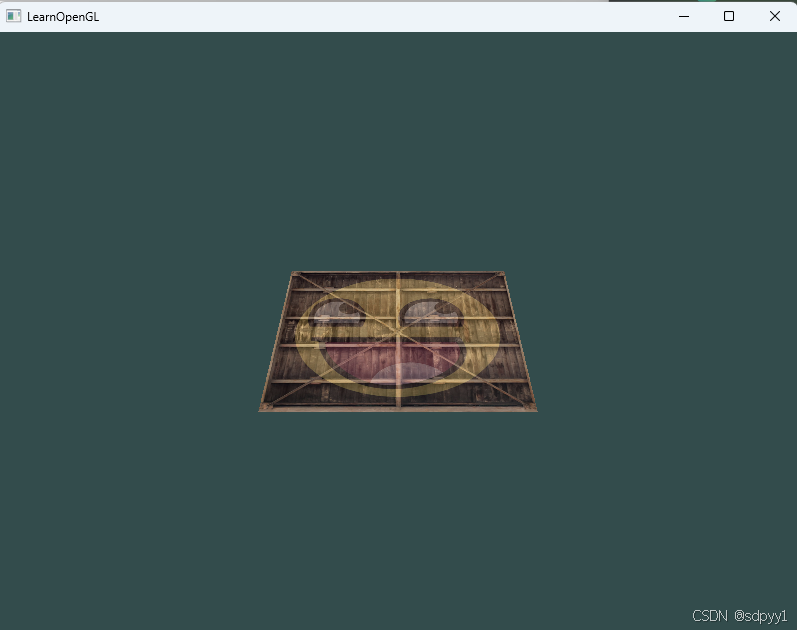Close the LearnOpenGL window
797x630 pixels.
click(775, 16)
